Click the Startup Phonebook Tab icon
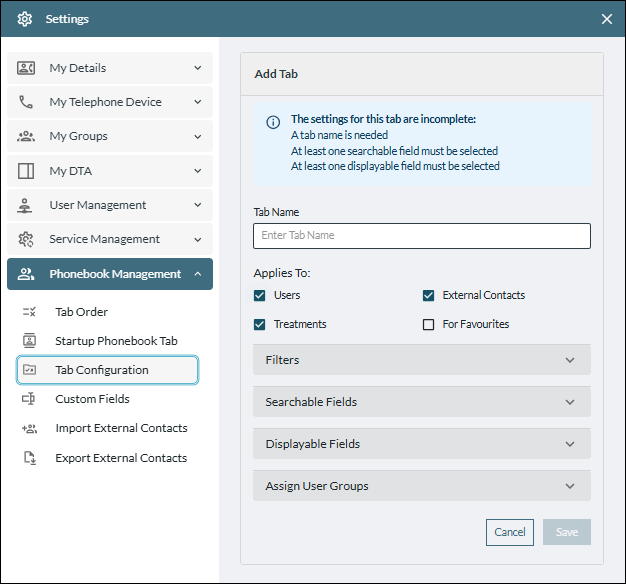 (29, 341)
